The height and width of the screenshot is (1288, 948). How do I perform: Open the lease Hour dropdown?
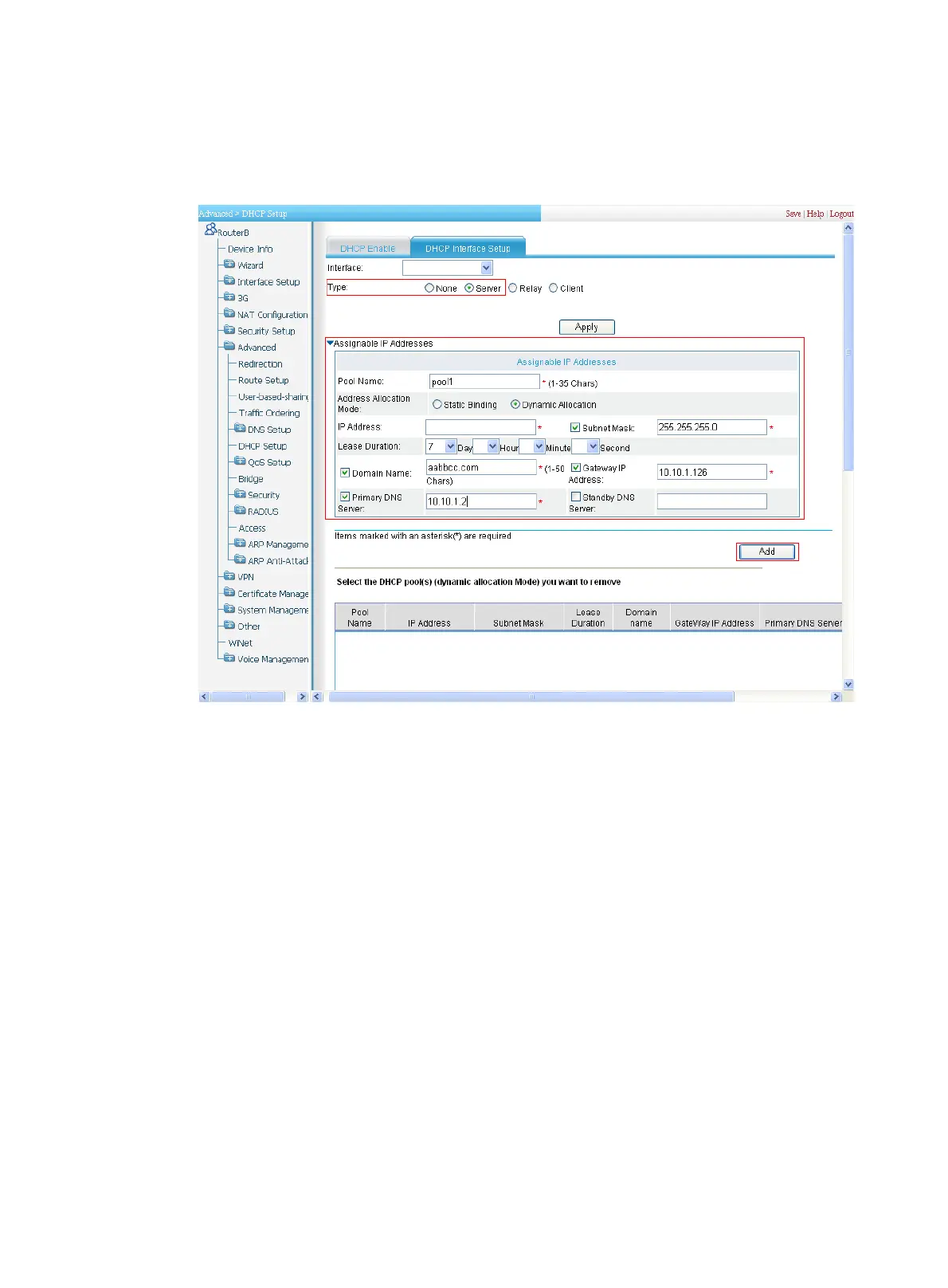tap(486, 446)
